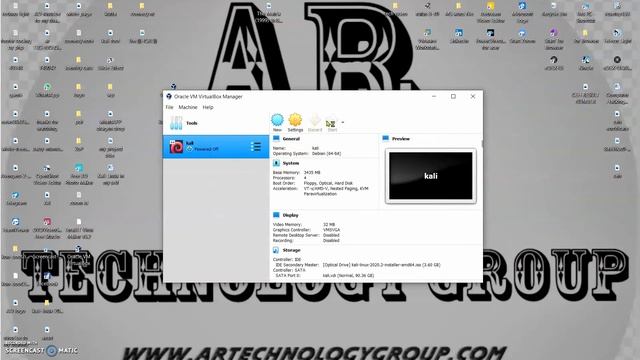Click the Recording 'Disabled' value
Viewport: 640px width, 360px height.
pyautogui.click(x=331, y=240)
